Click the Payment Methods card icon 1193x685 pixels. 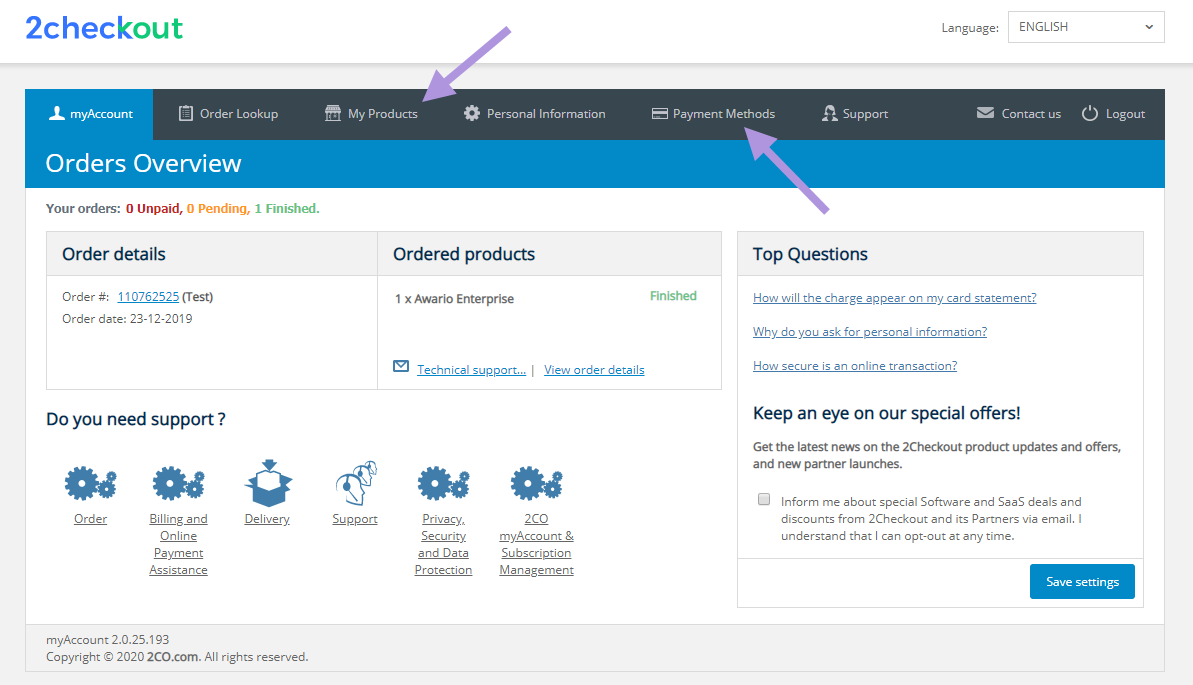coord(660,113)
